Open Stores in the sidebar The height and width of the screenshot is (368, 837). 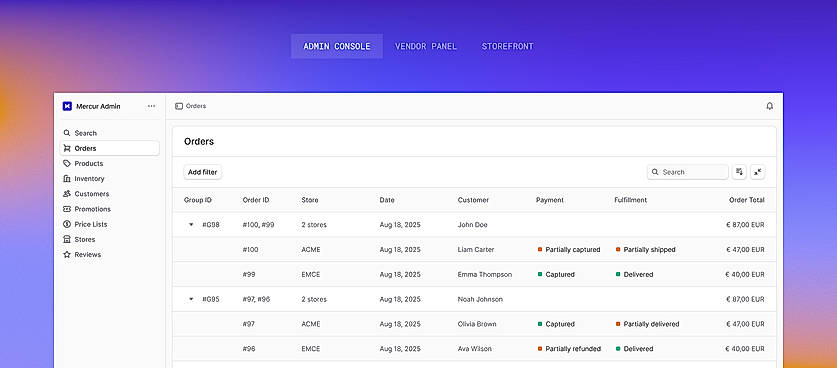(109, 239)
